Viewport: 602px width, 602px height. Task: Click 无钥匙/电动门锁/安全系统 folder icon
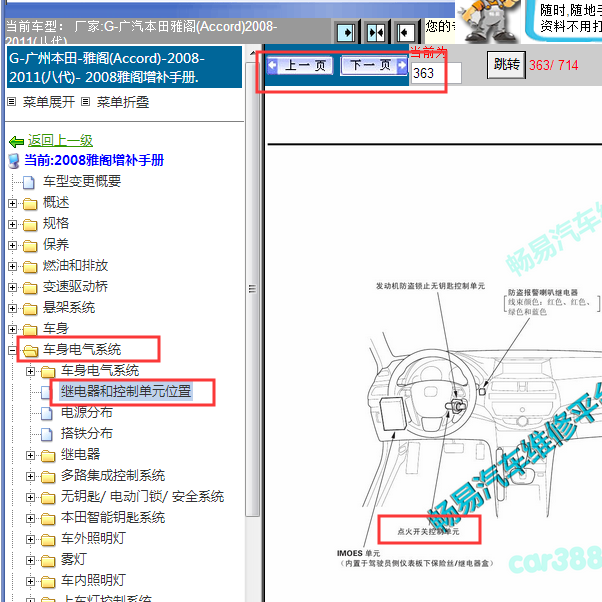tap(48, 498)
